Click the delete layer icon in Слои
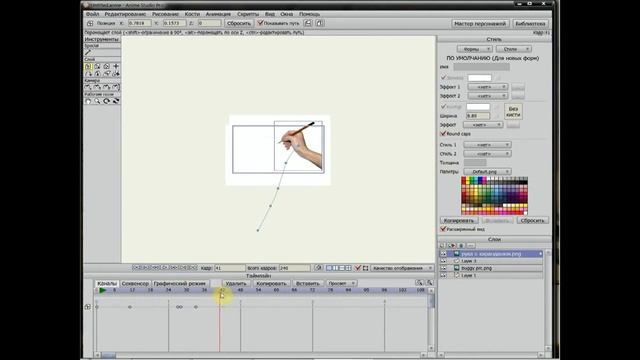Screen dimensions: 640x360 [461, 246]
